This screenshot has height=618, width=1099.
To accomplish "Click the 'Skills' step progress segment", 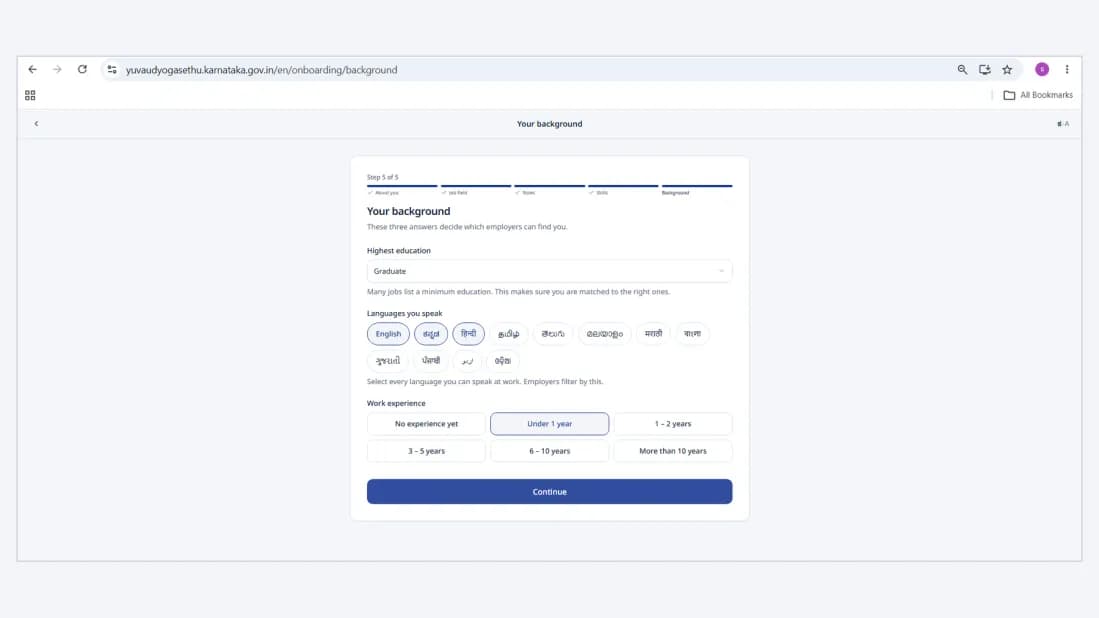I will [623, 189].
